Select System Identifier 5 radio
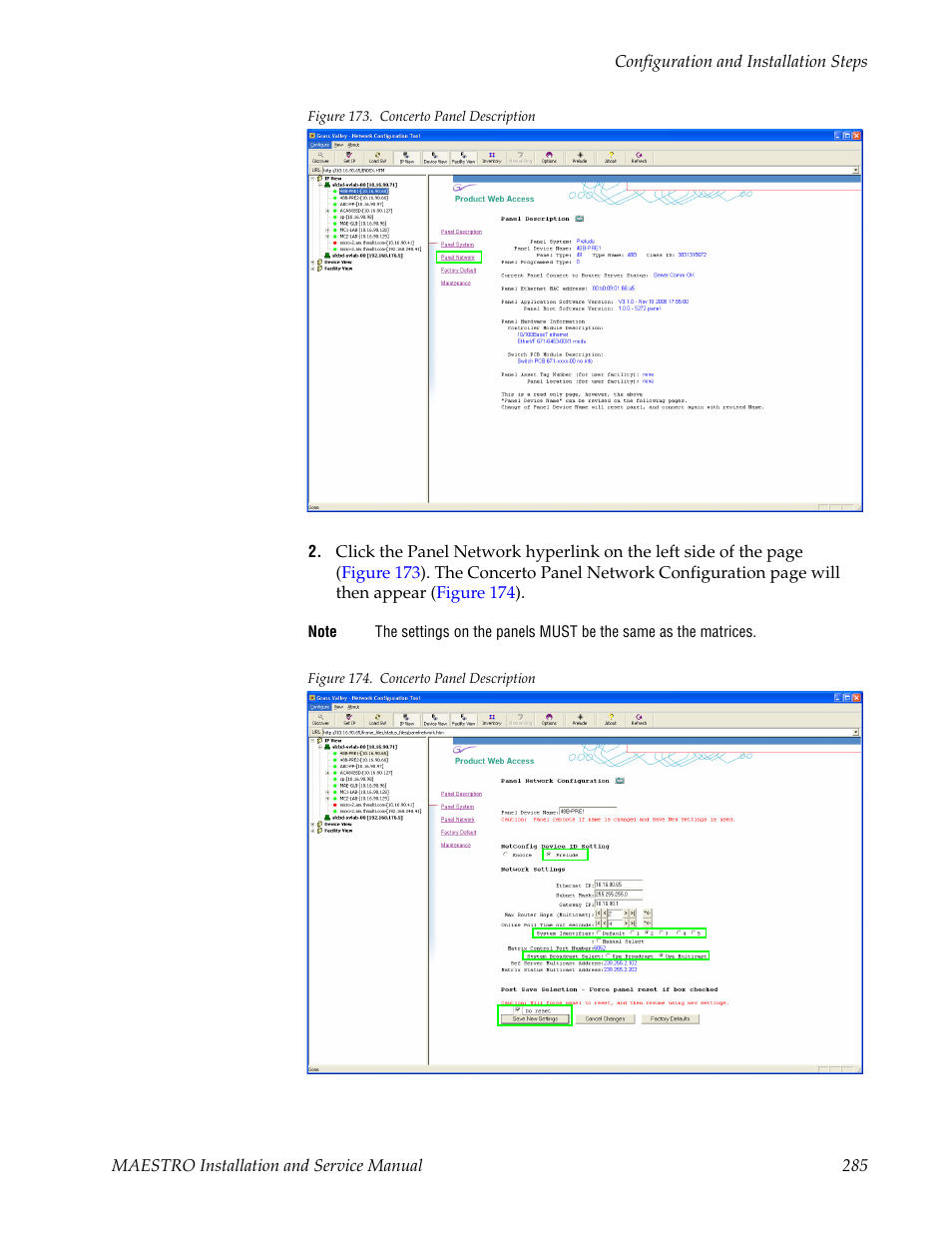This screenshot has width=952, height=1233. point(694,932)
